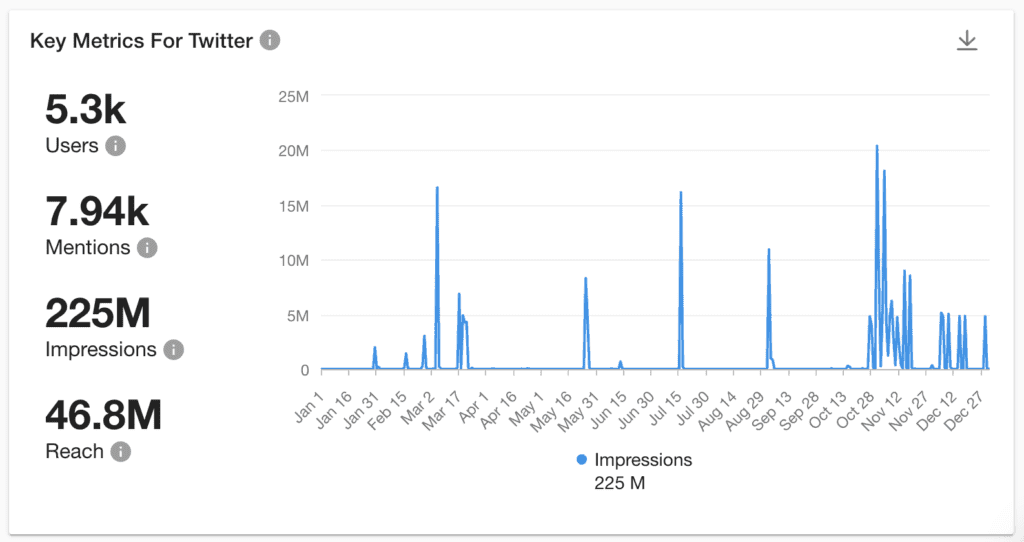Viewport: 1024px width, 542px height.
Task: Open info icon beside Key Metrics For Twitter
Action: click(x=270, y=40)
